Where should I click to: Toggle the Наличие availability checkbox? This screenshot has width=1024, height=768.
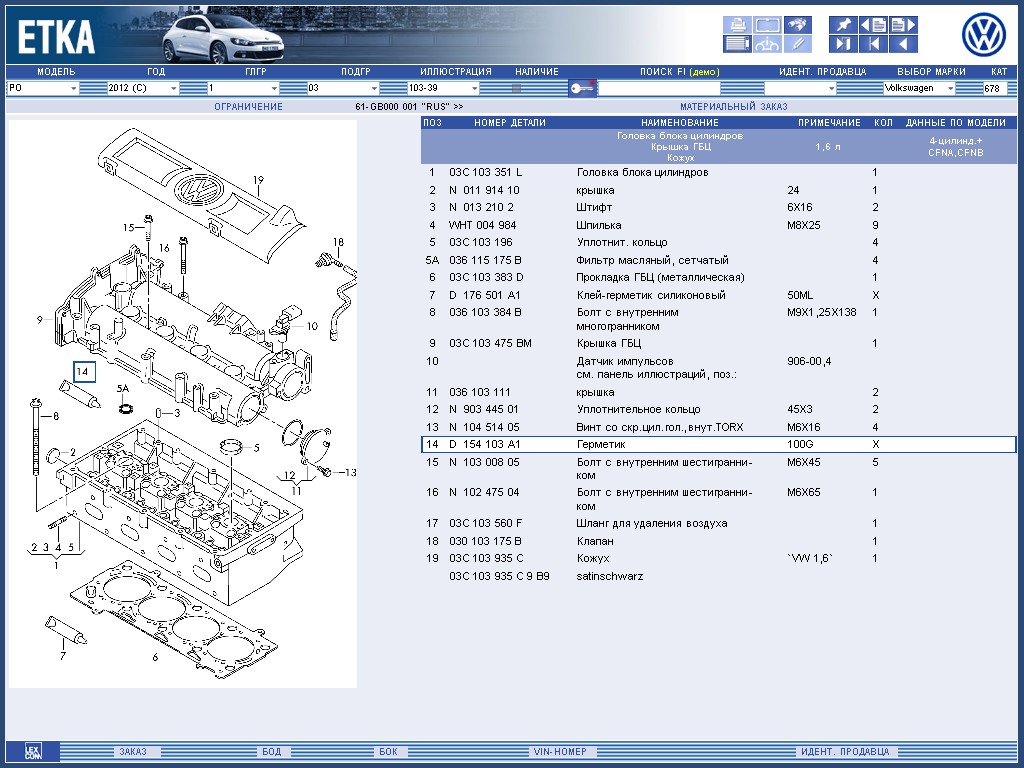[x=517, y=88]
